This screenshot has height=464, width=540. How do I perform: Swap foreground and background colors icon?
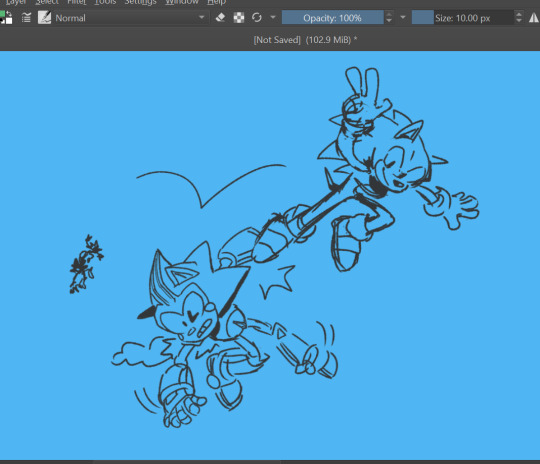(x=9, y=14)
